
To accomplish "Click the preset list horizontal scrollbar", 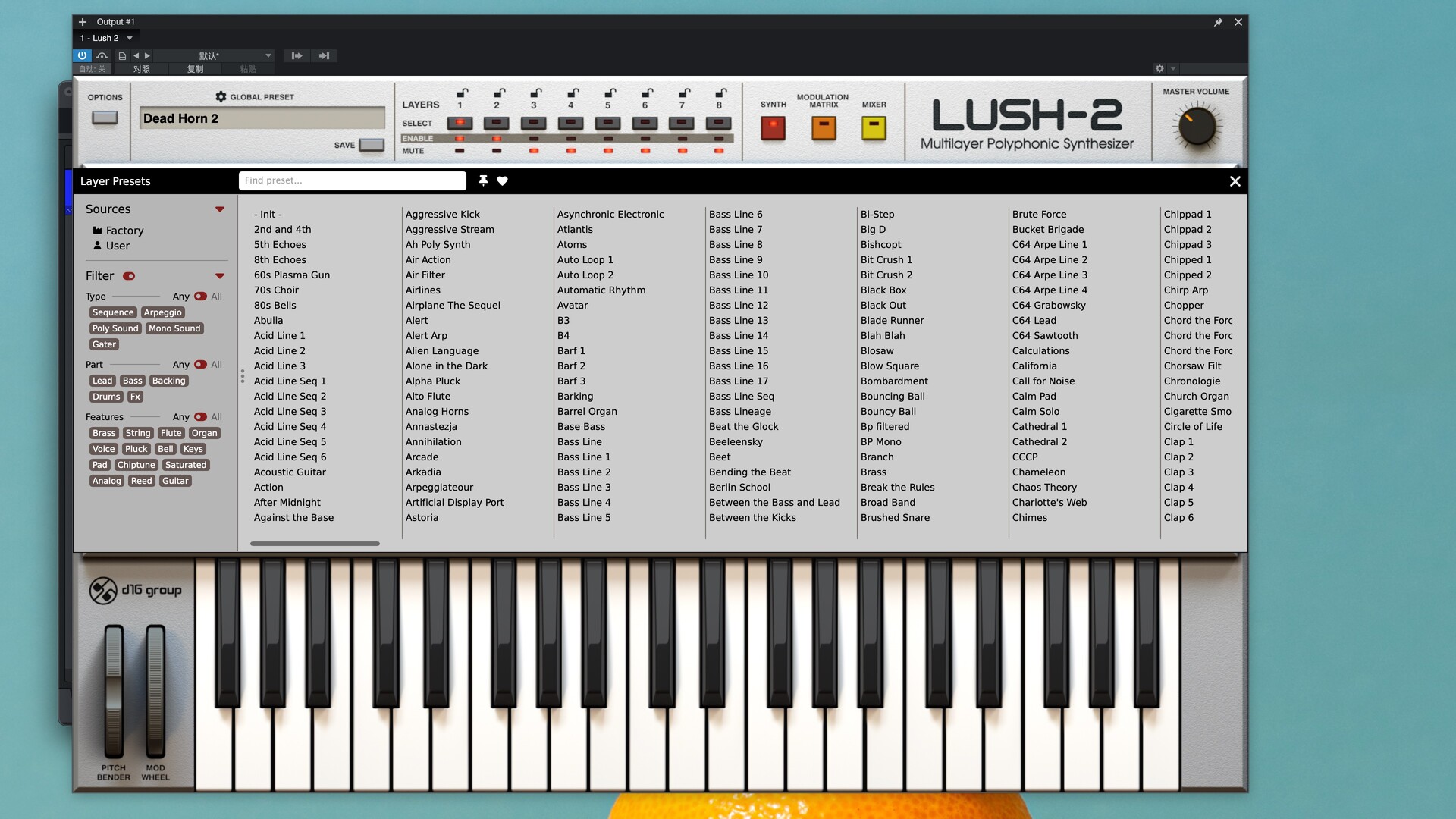I will 315,544.
